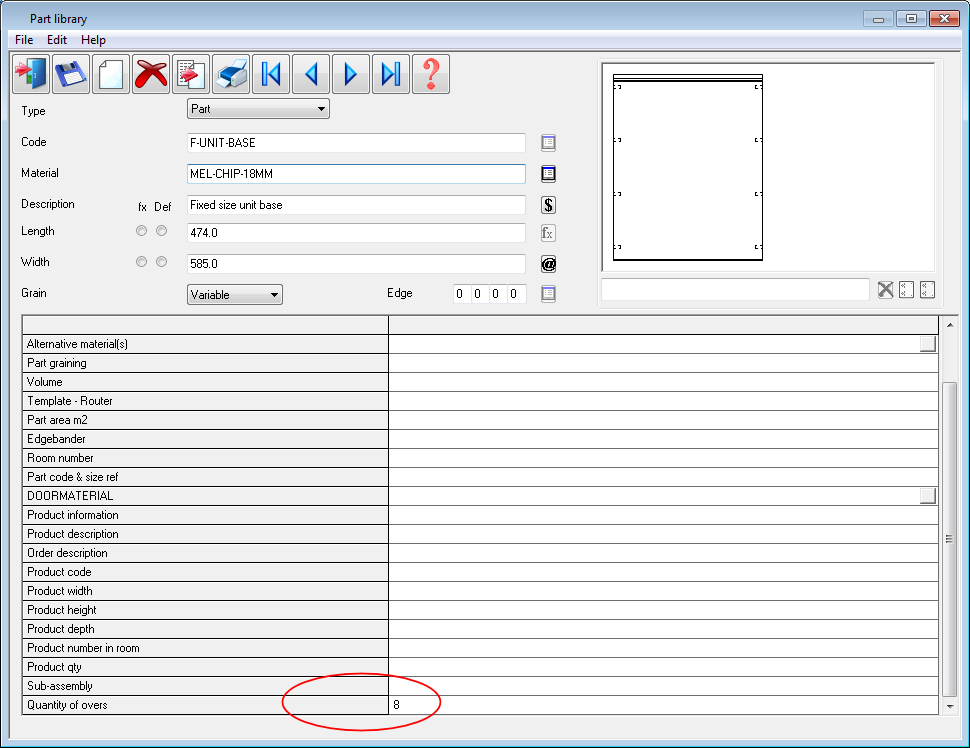Go to previous record arrow
Image resolution: width=970 pixels, height=748 pixels.
(311, 74)
